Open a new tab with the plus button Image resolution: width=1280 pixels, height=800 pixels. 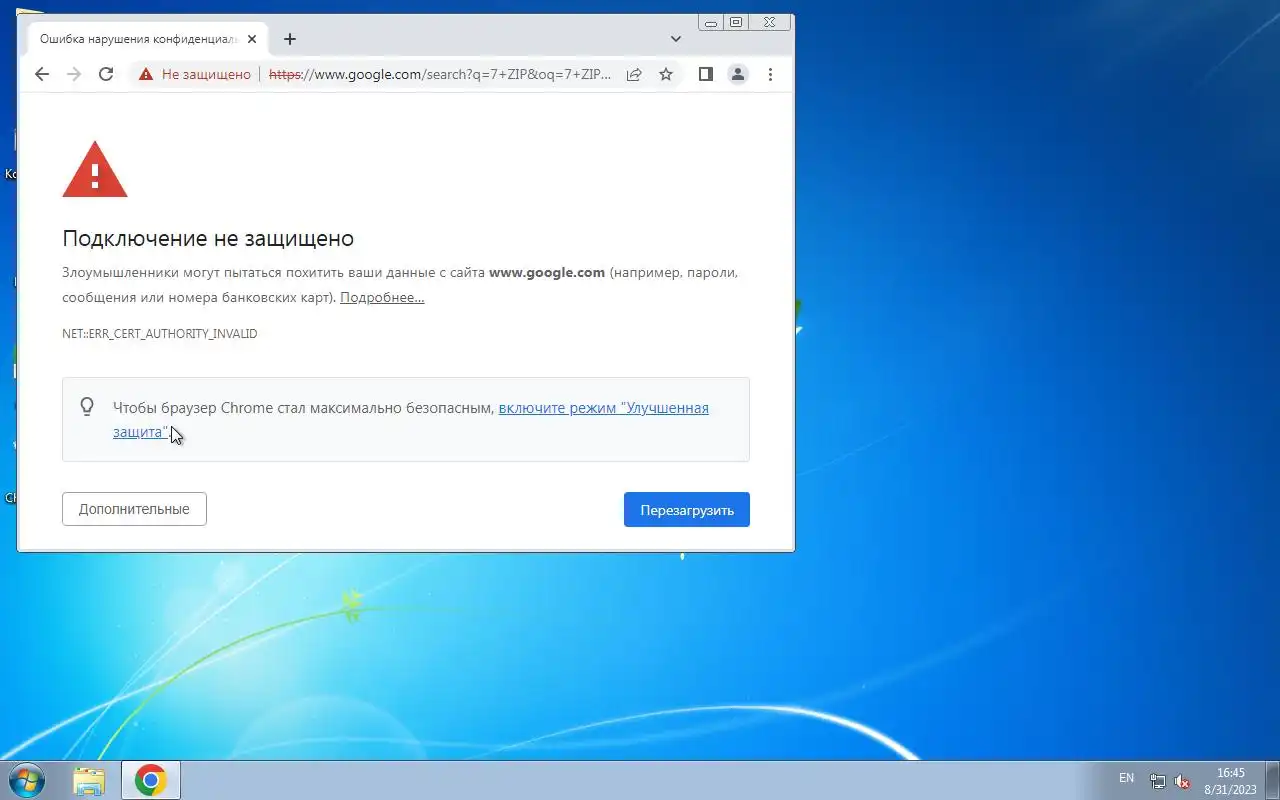coord(290,39)
